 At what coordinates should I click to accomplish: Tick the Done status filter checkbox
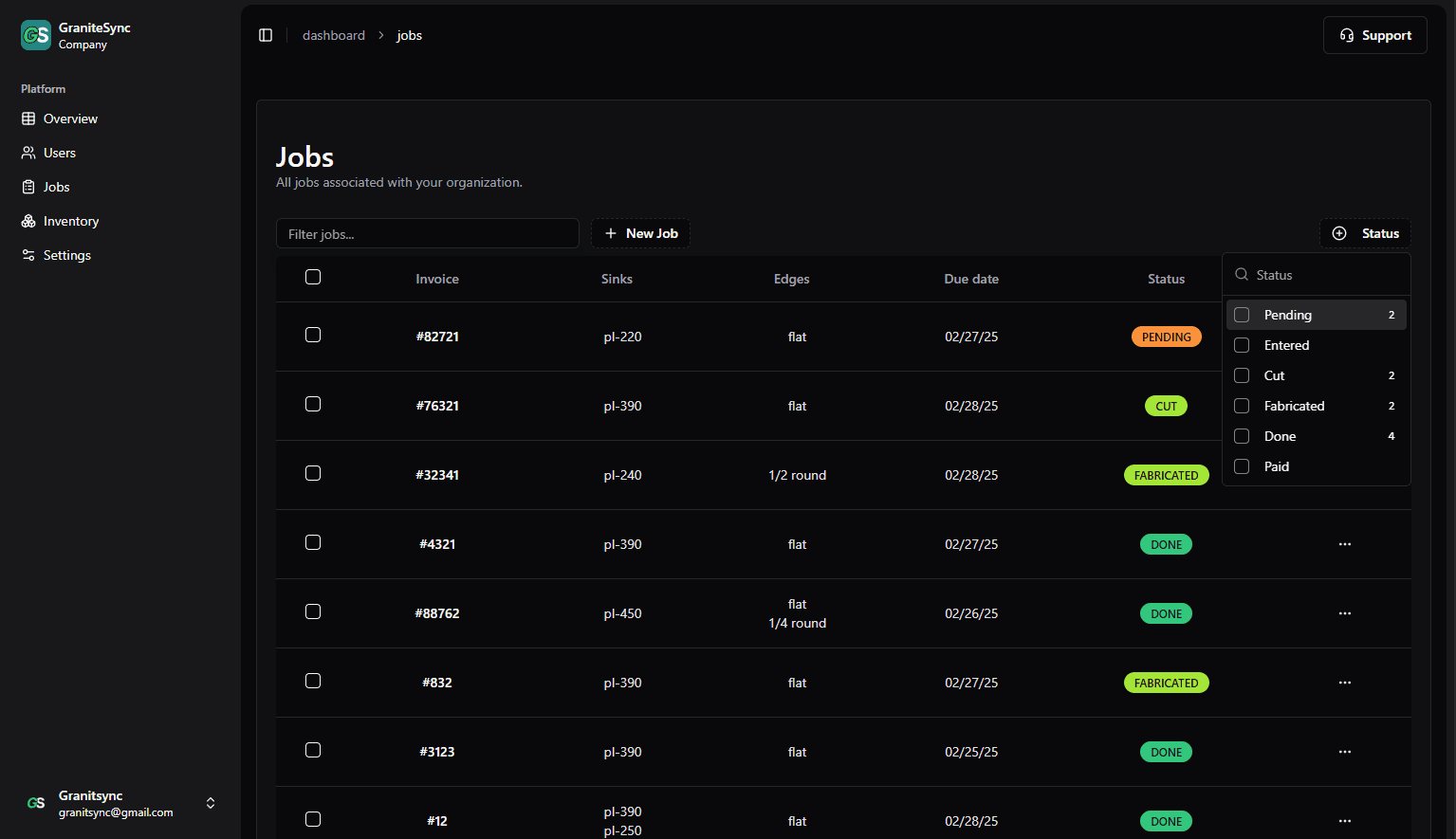coord(1242,436)
